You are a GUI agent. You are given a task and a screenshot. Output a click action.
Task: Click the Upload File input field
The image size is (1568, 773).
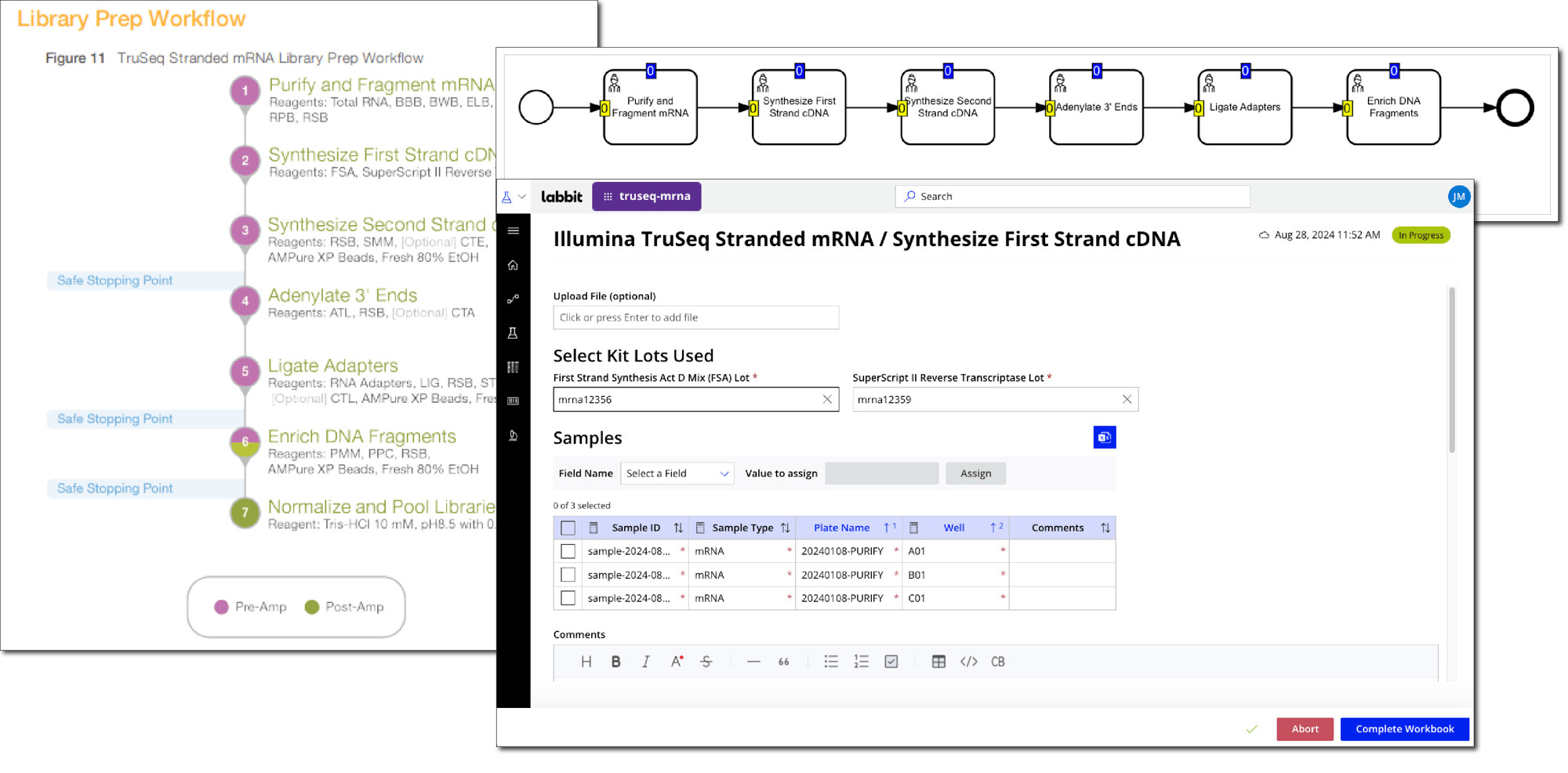pos(696,318)
